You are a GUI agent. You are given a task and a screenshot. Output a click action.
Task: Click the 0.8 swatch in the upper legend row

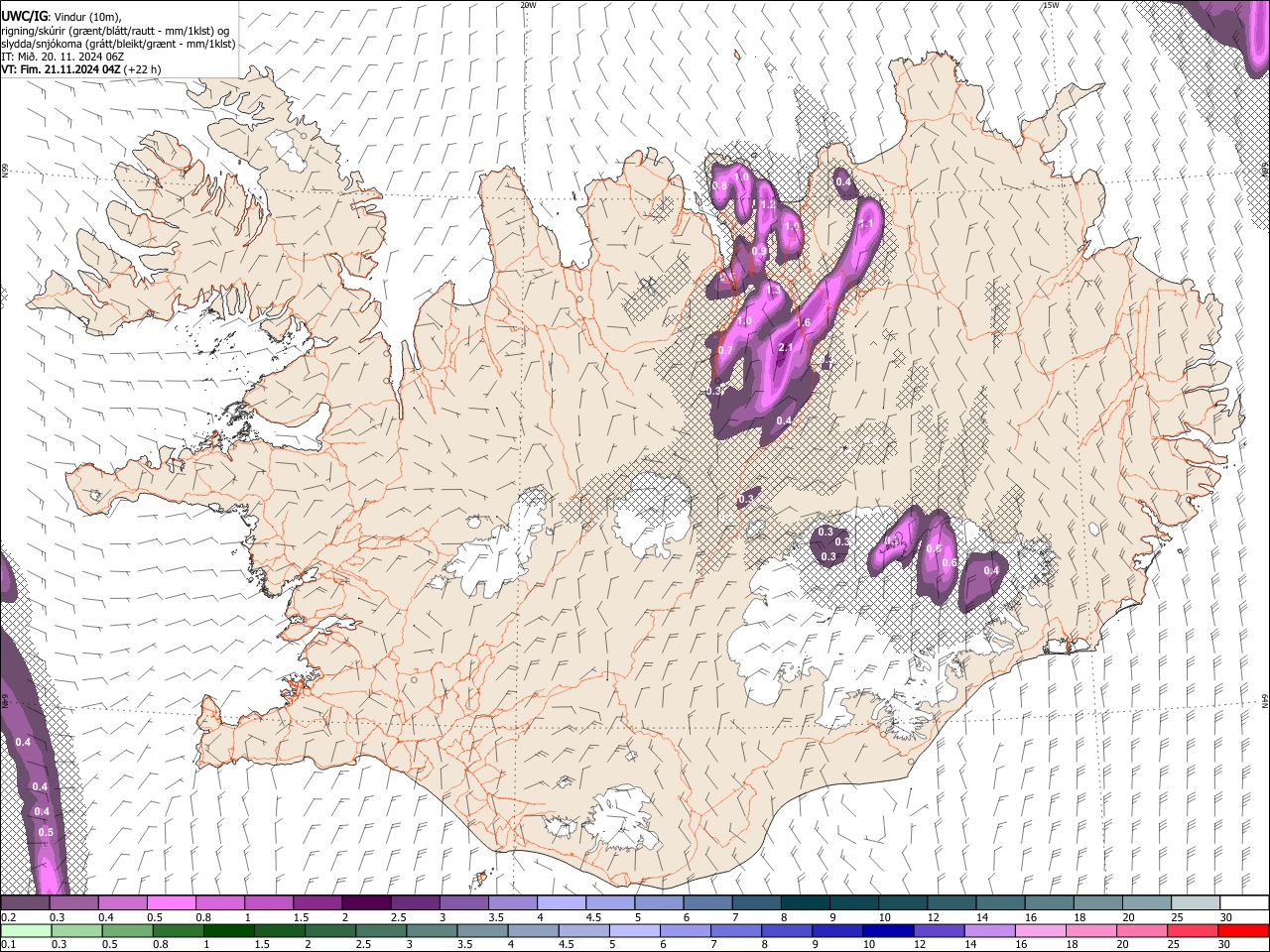[219, 903]
